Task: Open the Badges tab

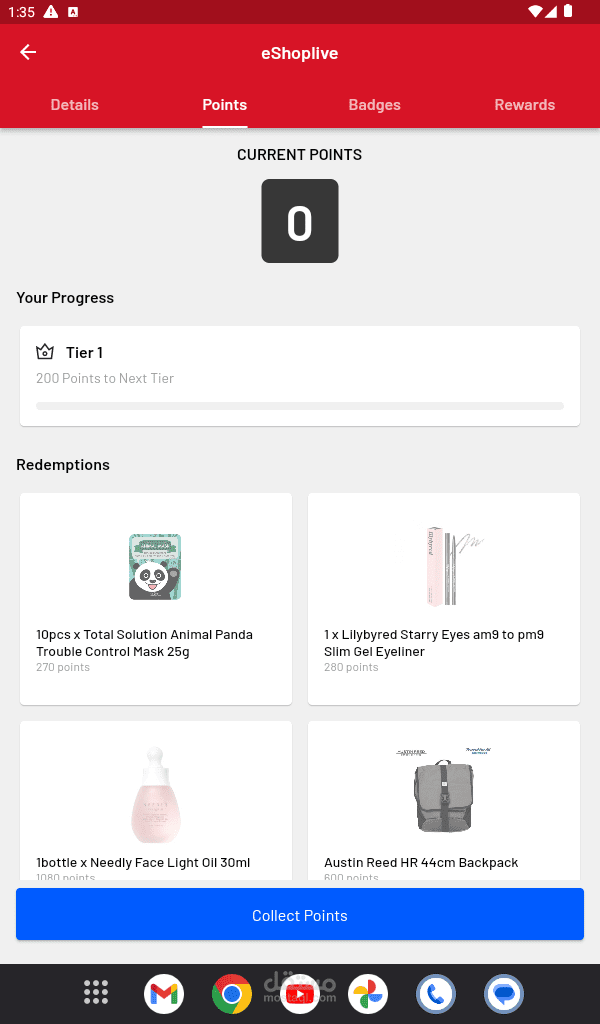Action: pos(375,105)
